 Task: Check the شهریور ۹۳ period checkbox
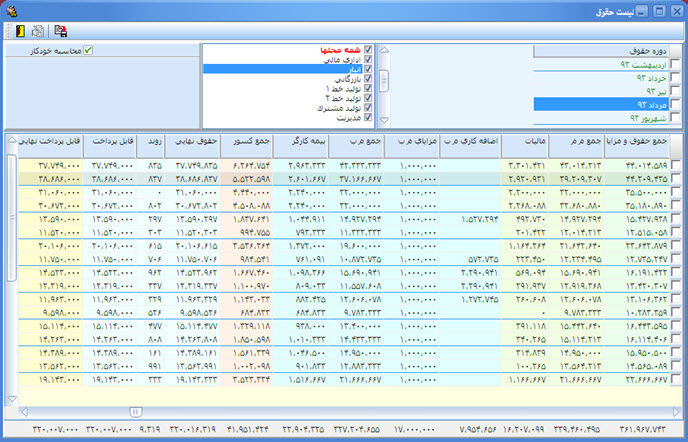676,117
